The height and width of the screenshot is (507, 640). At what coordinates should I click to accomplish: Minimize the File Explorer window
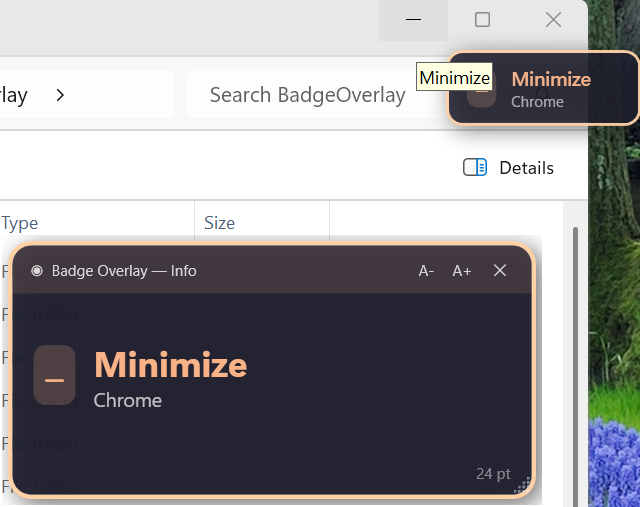[413, 20]
